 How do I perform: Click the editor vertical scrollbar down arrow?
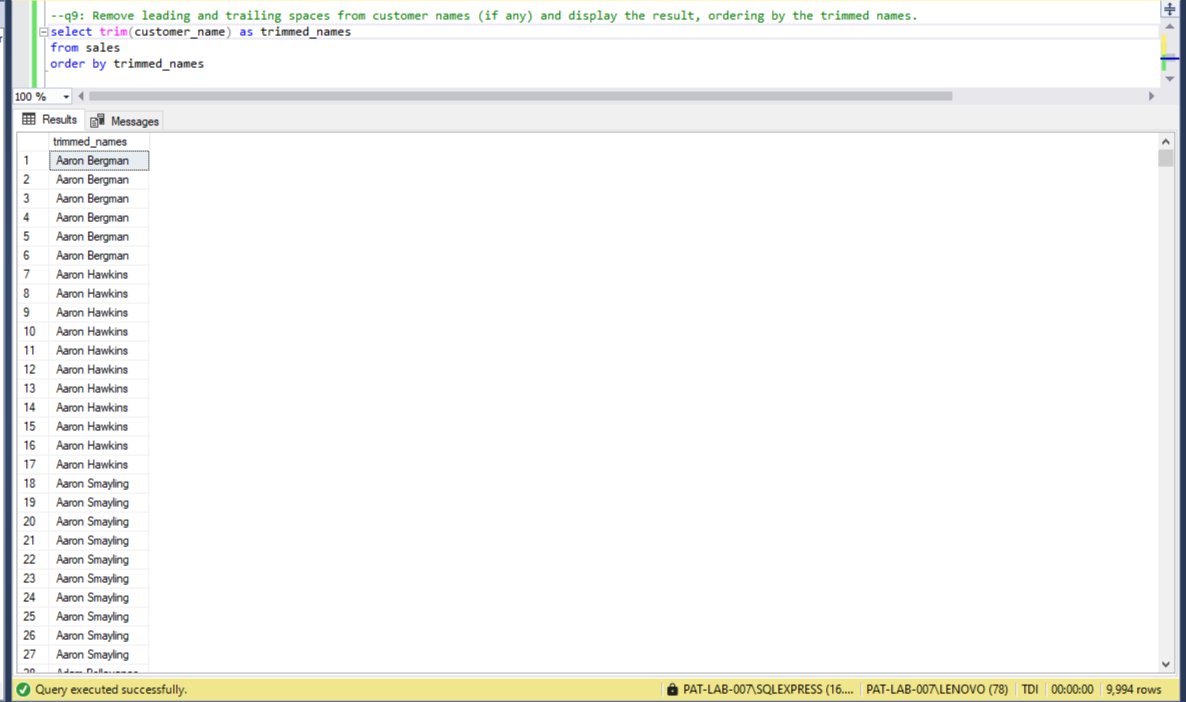point(1169,79)
